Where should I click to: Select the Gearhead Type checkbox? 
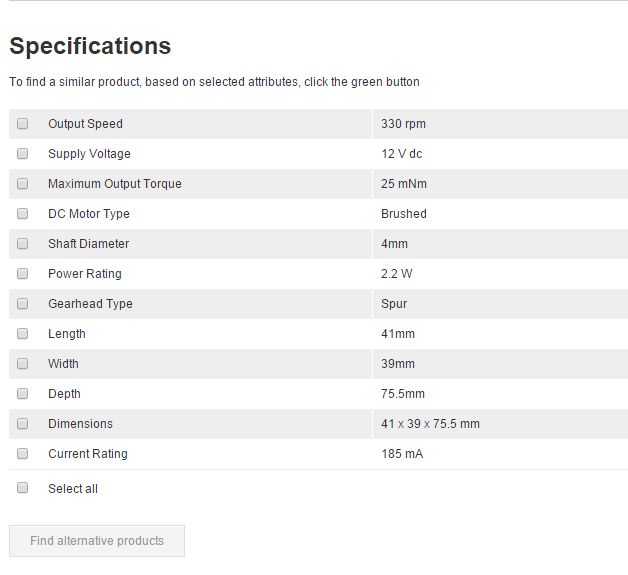(22, 304)
